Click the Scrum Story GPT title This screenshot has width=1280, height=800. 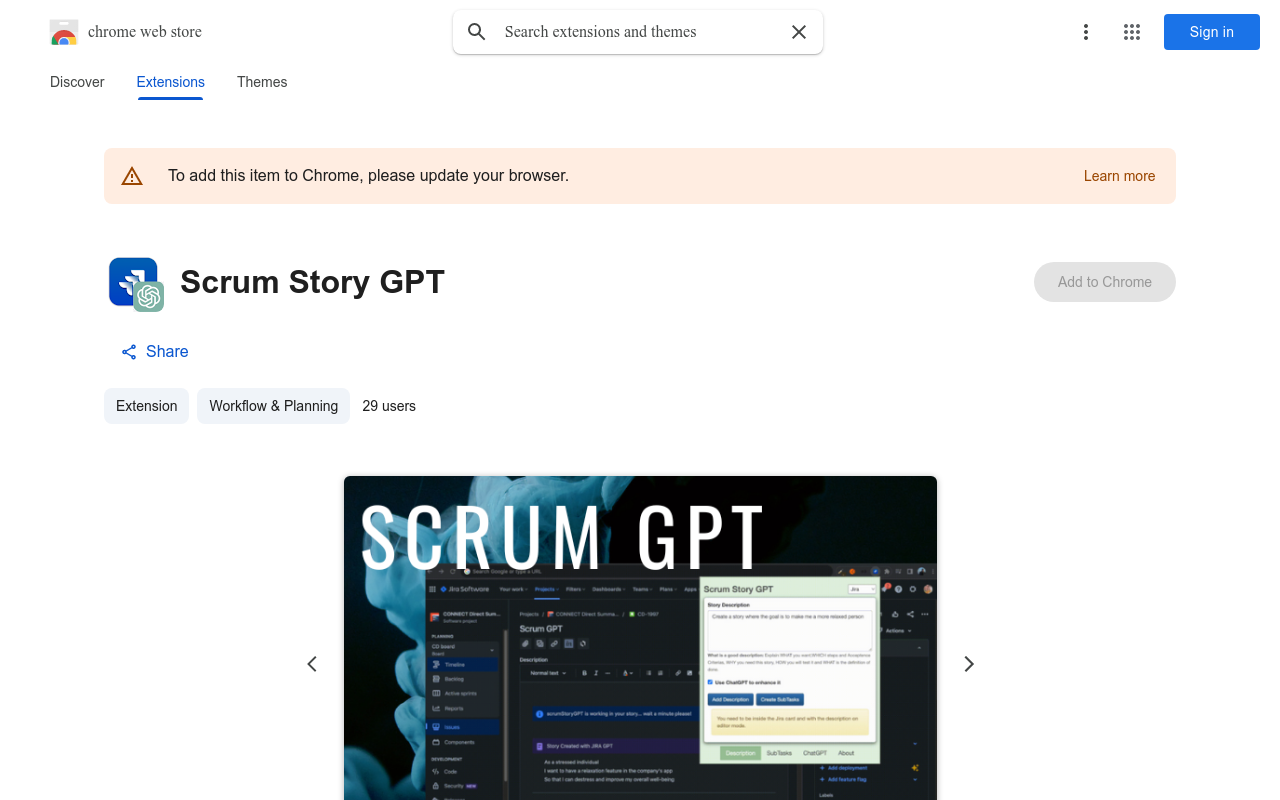coord(312,282)
